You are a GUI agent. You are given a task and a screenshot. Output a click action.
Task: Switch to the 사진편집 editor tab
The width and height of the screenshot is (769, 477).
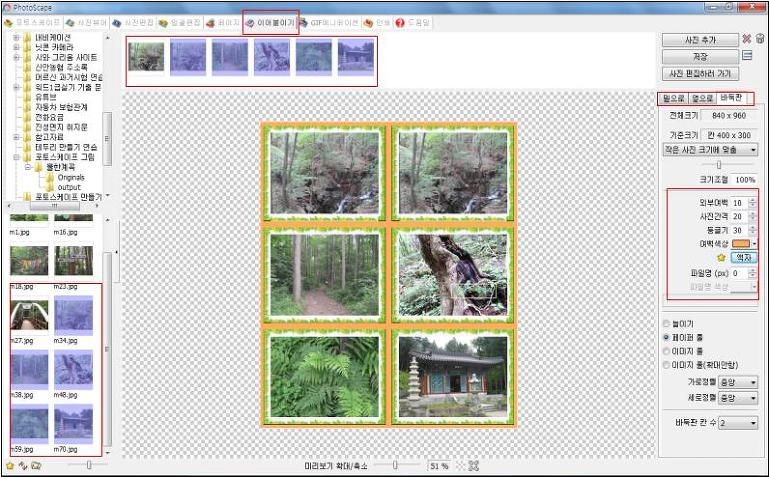tap(133, 23)
